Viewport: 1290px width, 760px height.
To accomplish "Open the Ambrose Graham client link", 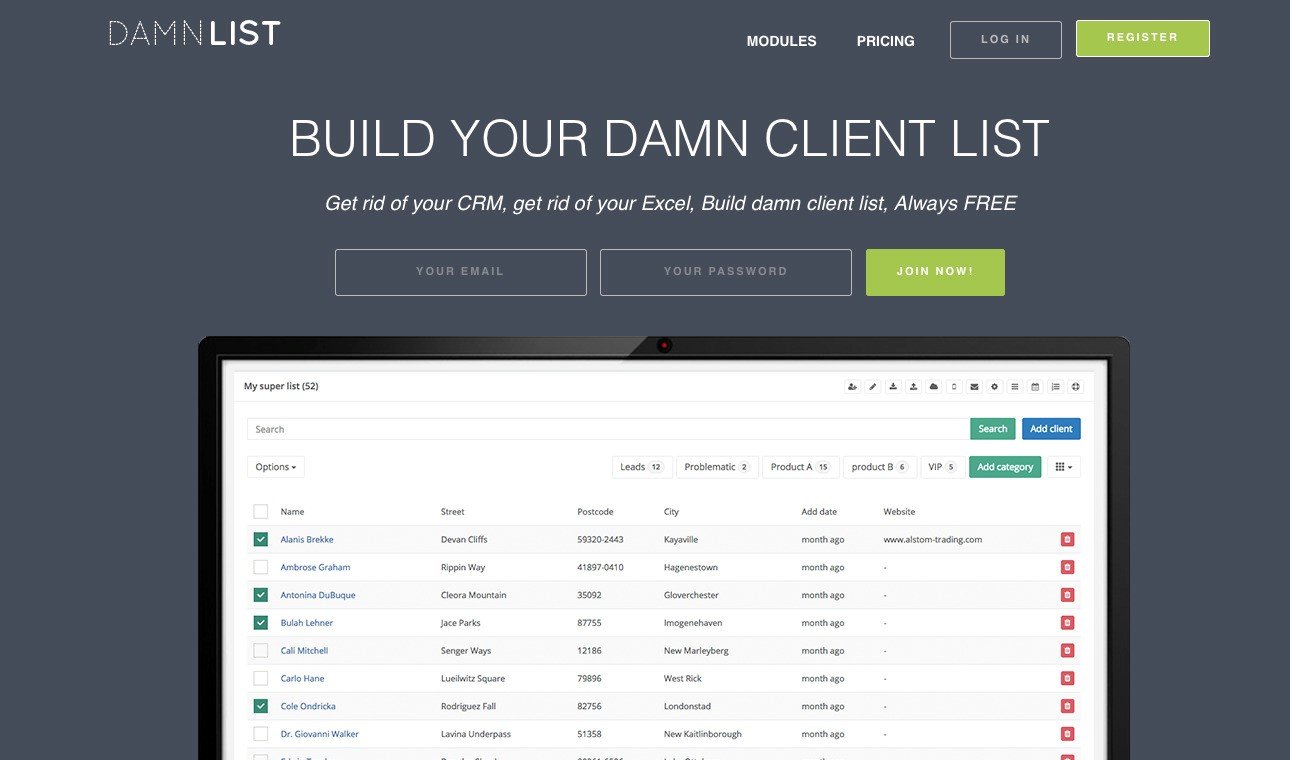I will pos(315,567).
